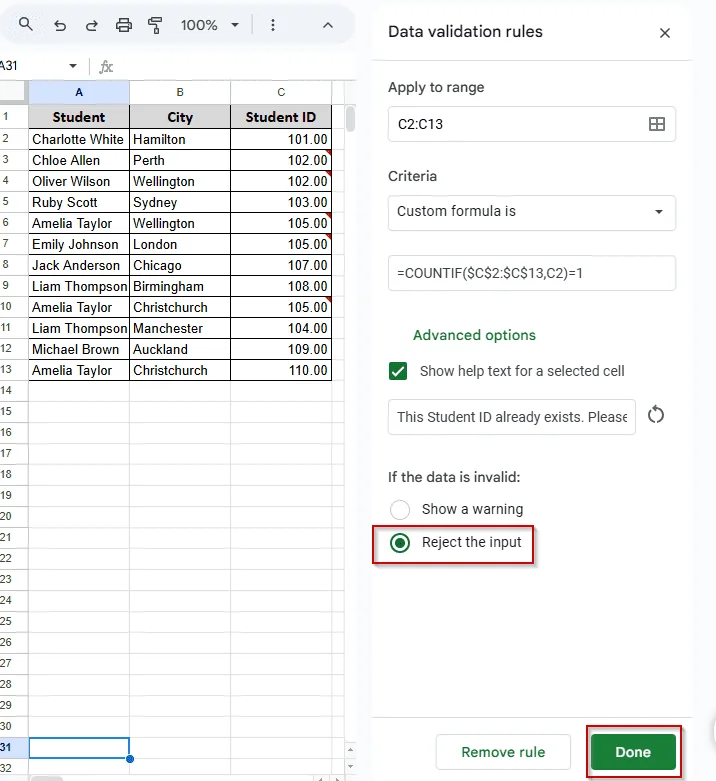The height and width of the screenshot is (781, 716).
Task: Click the scroll up arrow of the sheet
Action: pyautogui.click(x=351, y=749)
